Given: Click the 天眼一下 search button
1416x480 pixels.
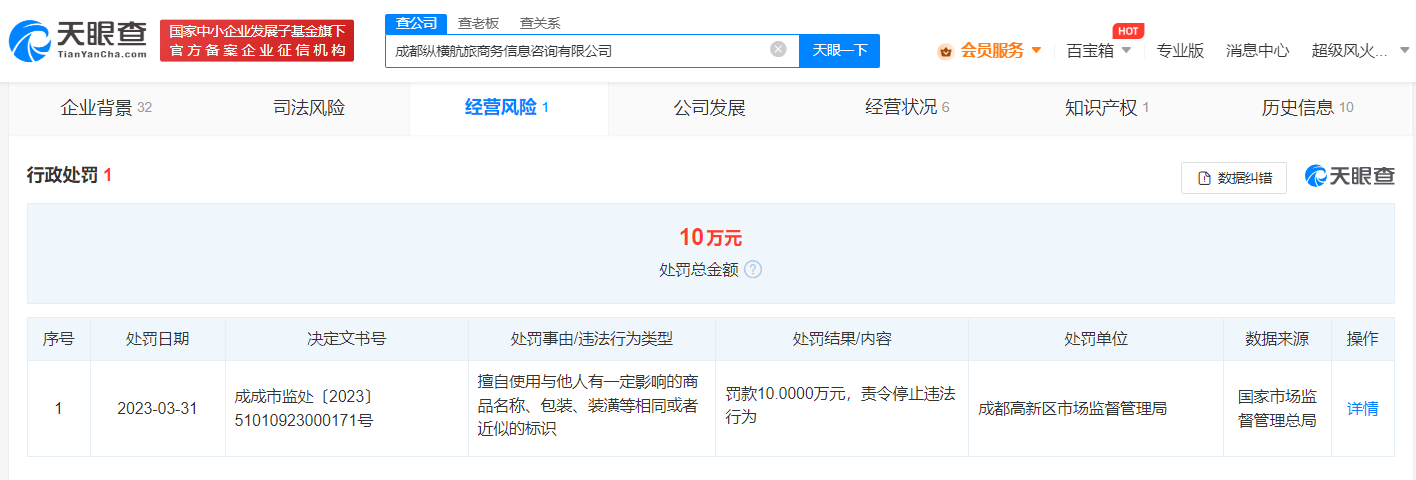Looking at the screenshot, I should click(x=840, y=50).
